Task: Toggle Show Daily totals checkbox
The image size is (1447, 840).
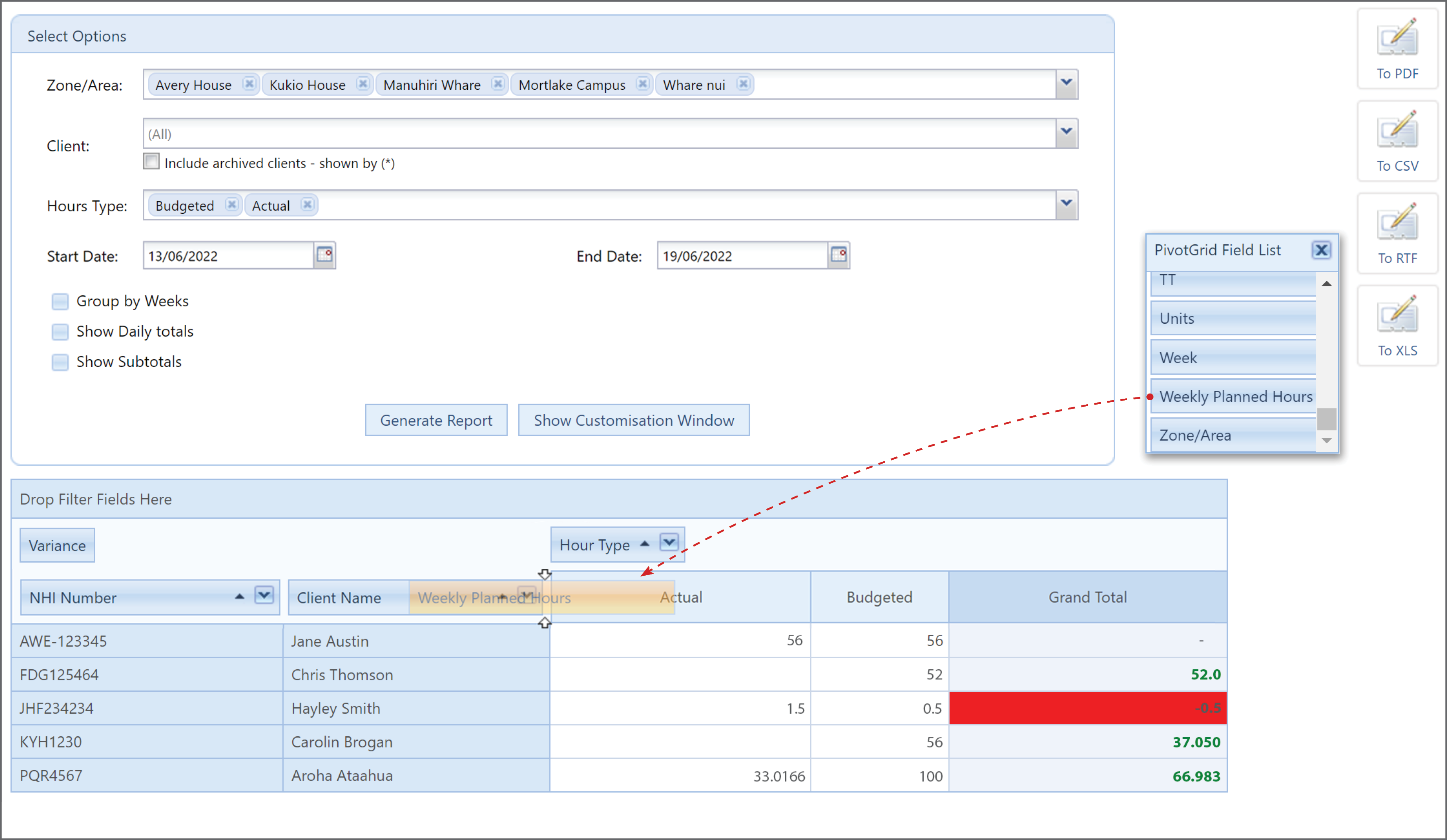Action: [x=60, y=332]
